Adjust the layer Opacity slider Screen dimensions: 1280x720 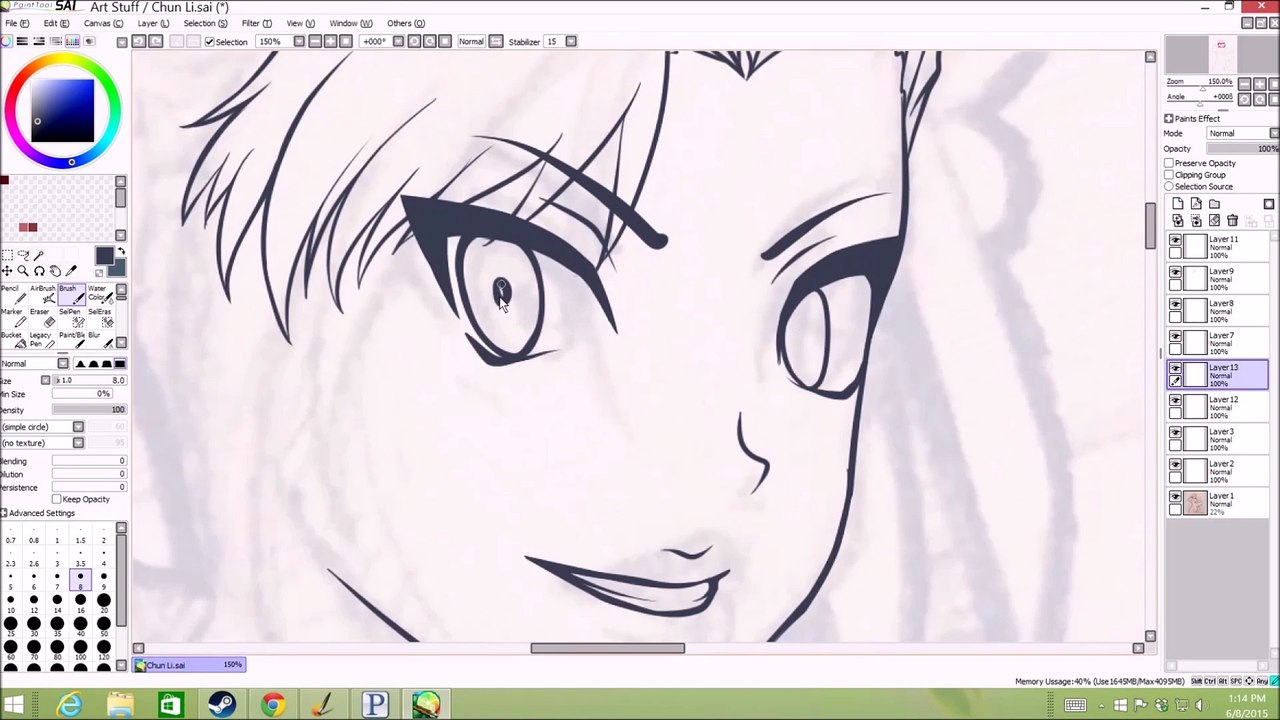1243,149
